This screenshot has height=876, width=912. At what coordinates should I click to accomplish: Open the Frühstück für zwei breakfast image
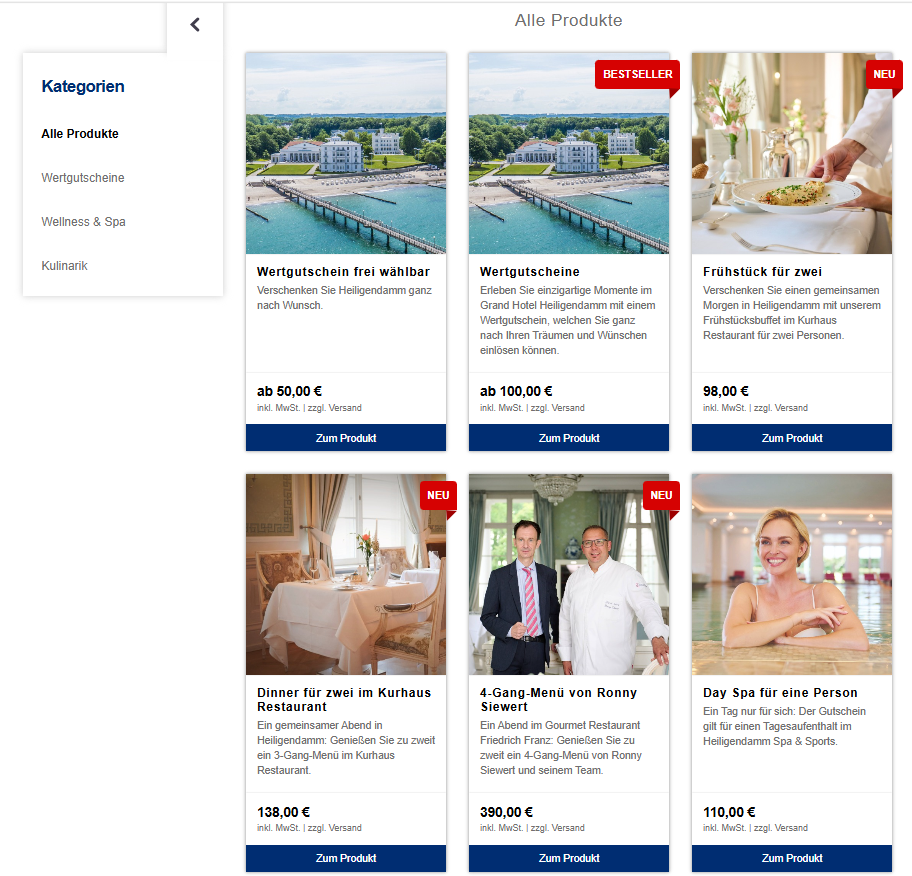[792, 154]
